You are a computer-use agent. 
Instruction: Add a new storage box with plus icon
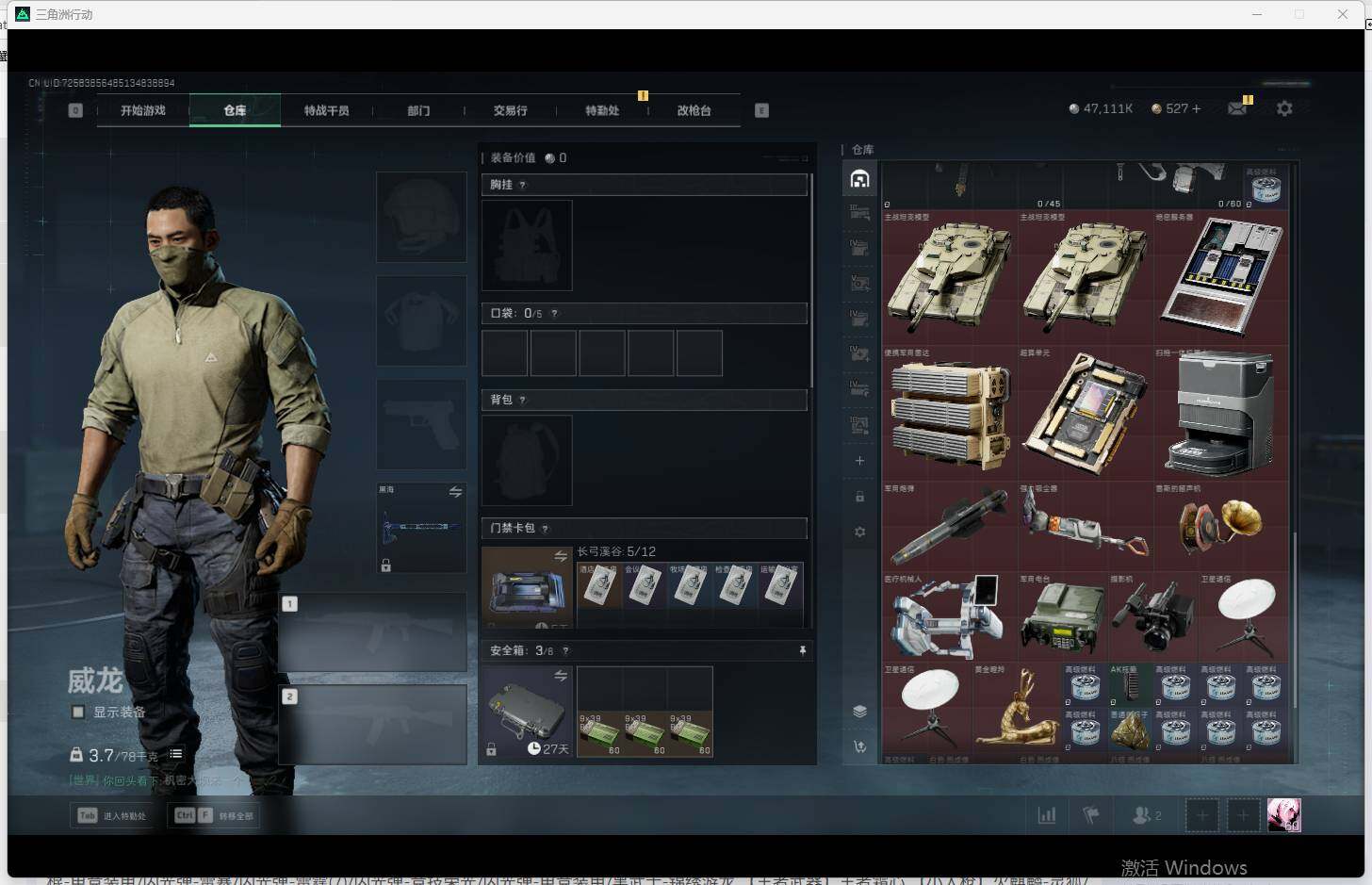859,461
